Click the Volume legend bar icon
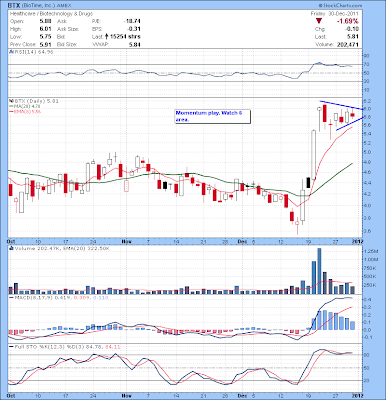This screenshot has height=400, width=386. pos(11,248)
